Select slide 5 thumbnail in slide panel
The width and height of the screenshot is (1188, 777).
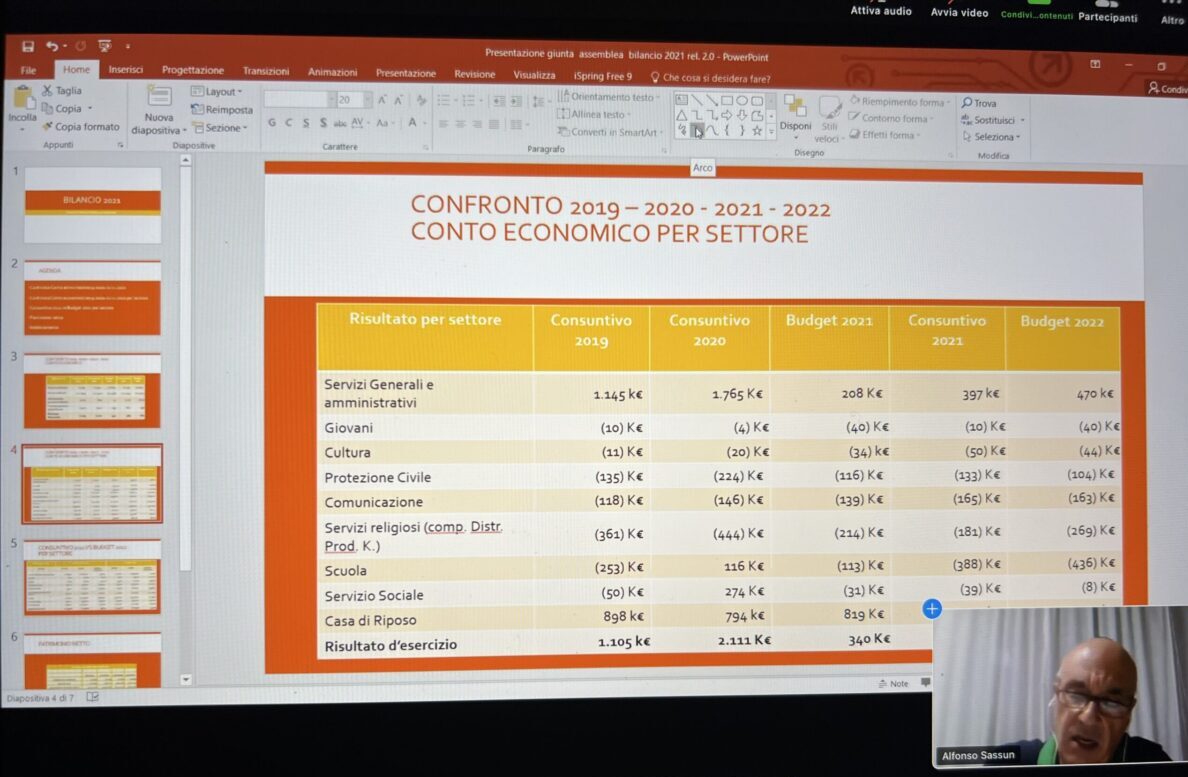pos(92,576)
